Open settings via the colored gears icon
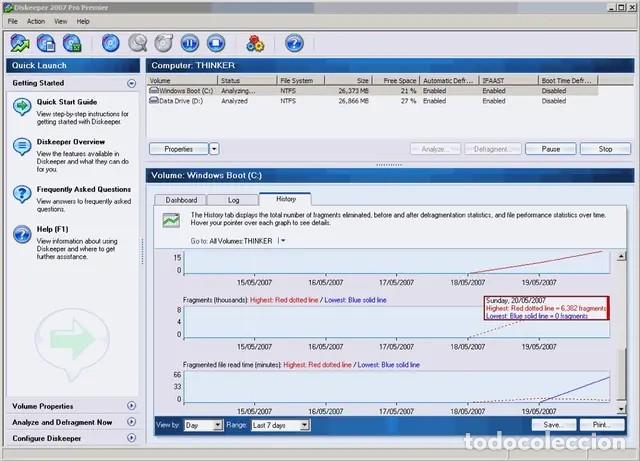The height and width of the screenshot is (461, 640). point(255,43)
